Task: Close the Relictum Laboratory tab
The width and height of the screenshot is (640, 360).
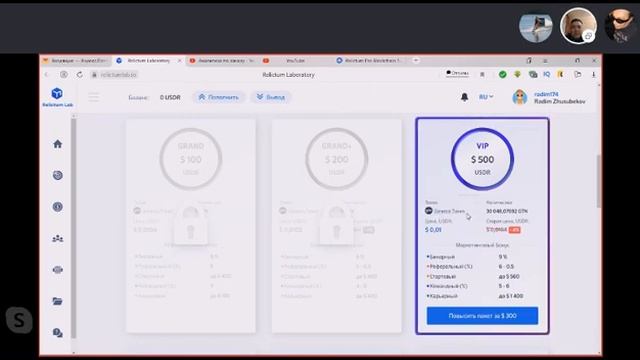Action: (x=179, y=60)
